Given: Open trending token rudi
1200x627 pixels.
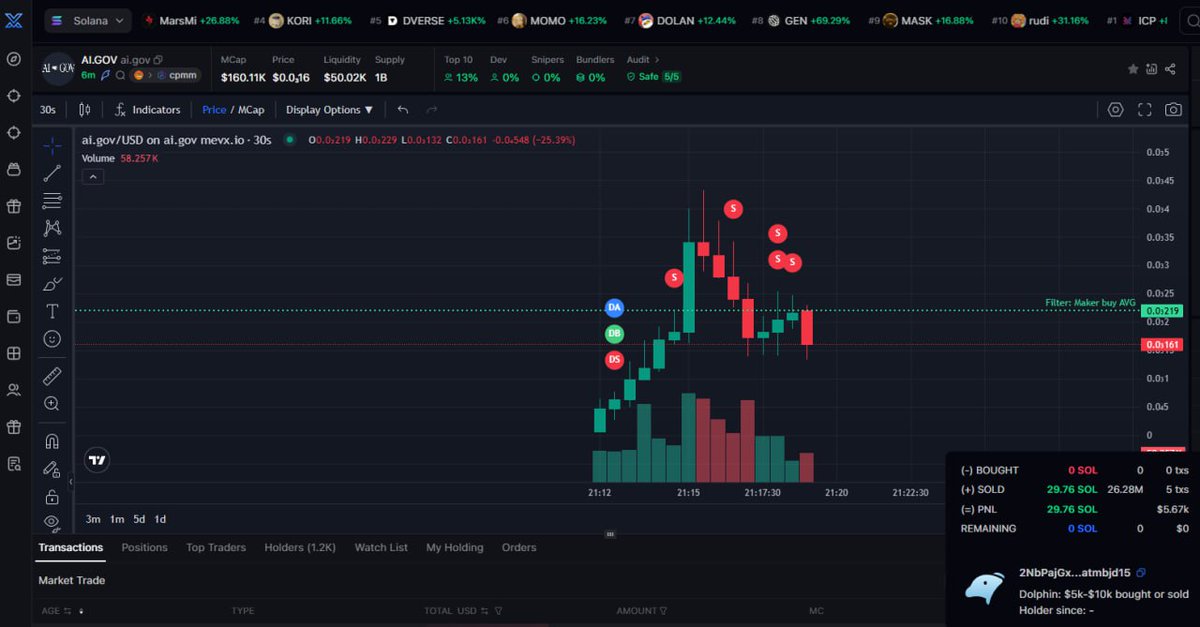Looking at the screenshot, I should [1040, 20].
